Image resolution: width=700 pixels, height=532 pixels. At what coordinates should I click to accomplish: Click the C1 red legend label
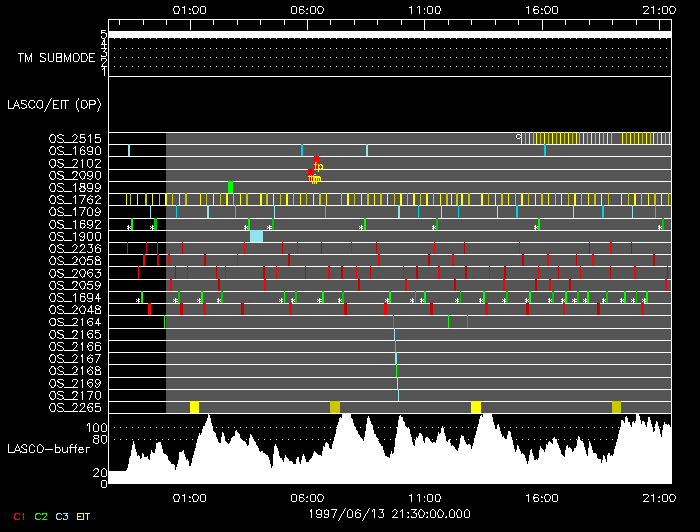pyautogui.click(x=18, y=516)
